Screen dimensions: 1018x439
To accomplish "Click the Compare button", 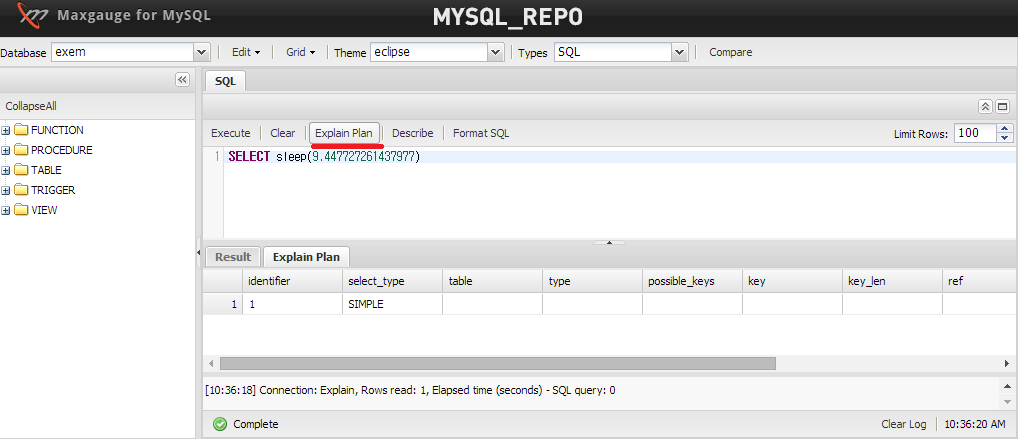I will pos(730,52).
